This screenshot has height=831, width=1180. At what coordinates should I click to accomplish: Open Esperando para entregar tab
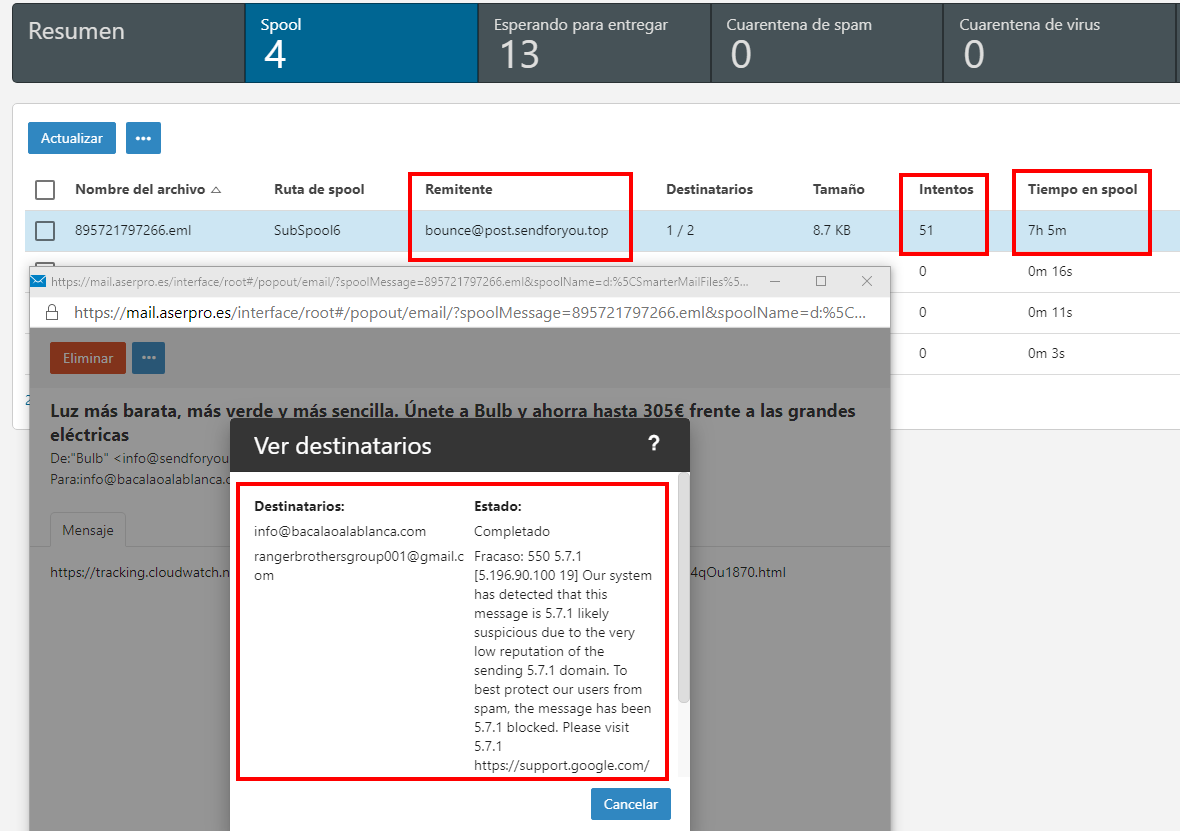[x=594, y=43]
